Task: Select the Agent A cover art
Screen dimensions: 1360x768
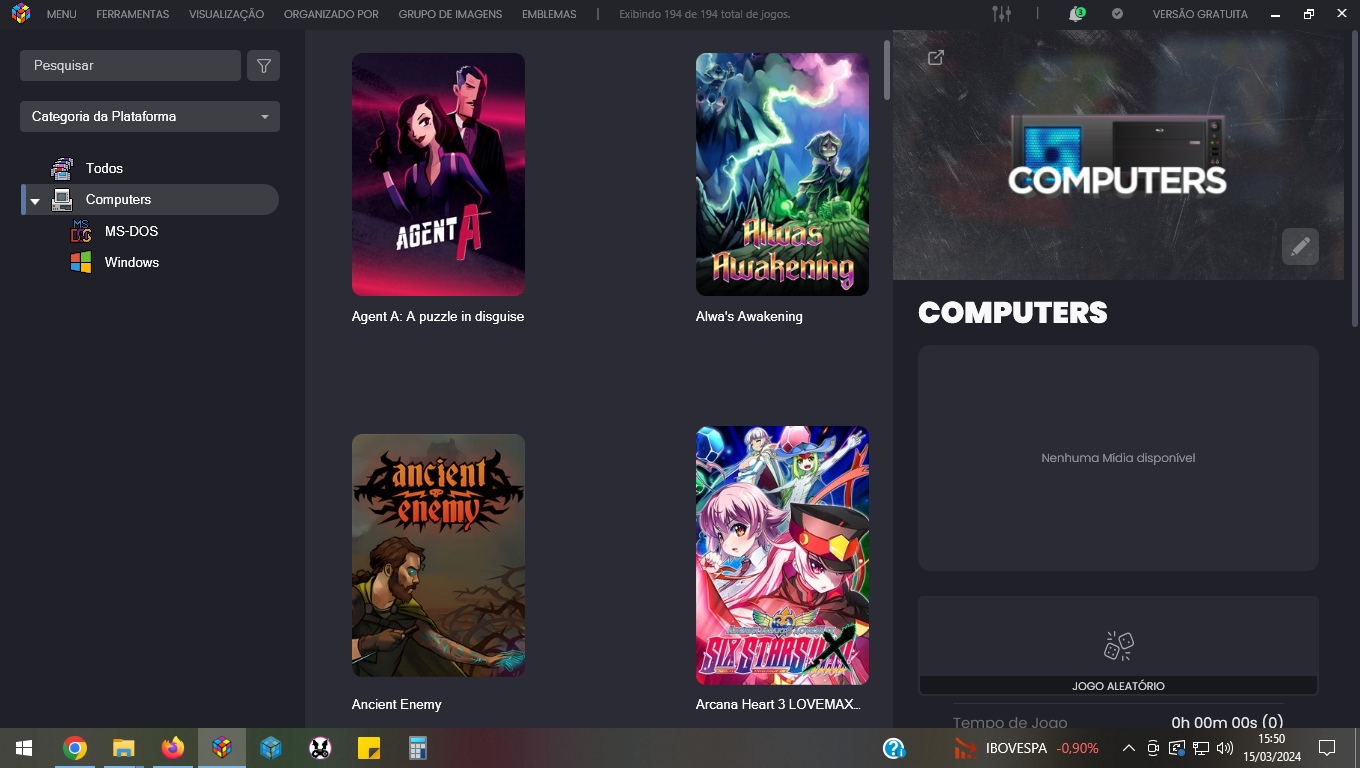Action: (438, 174)
